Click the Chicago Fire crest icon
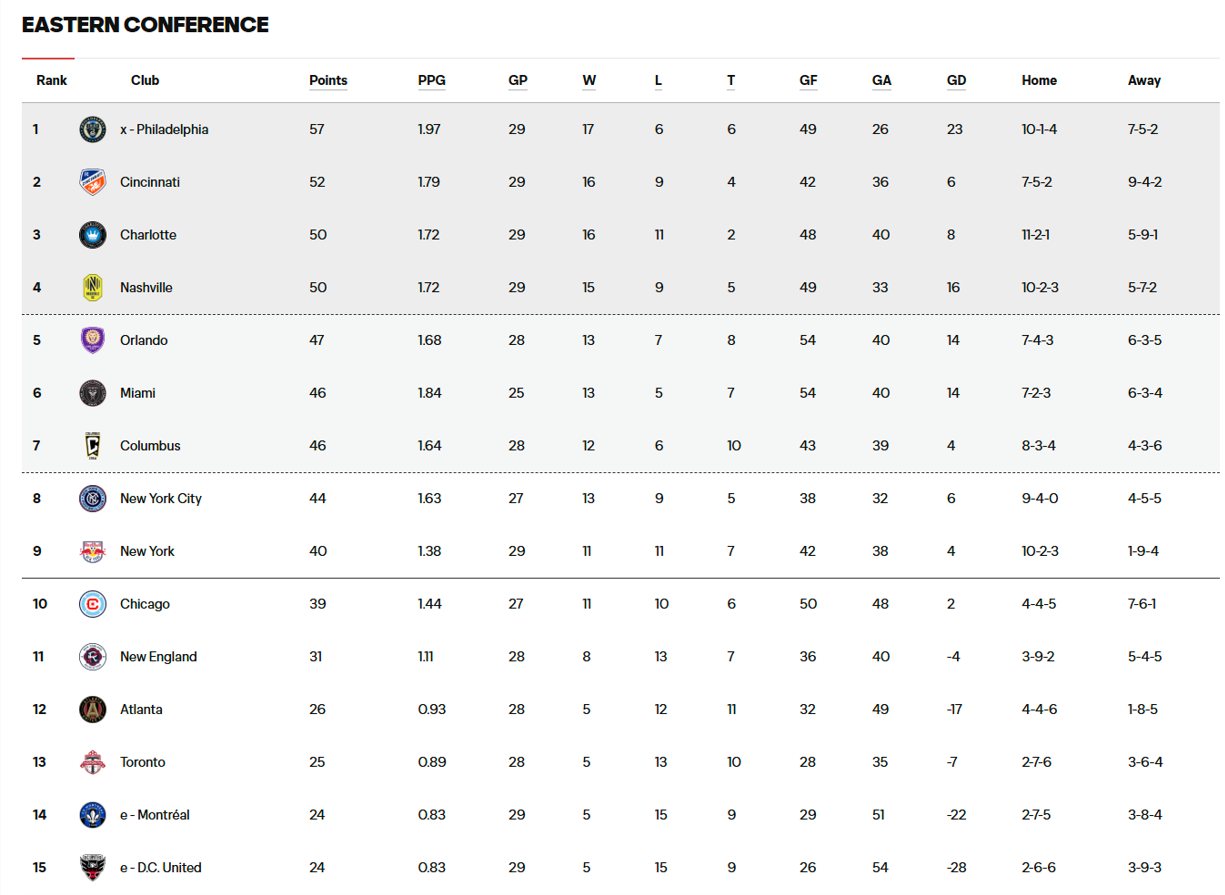The height and width of the screenshot is (895, 1225). (x=92, y=604)
